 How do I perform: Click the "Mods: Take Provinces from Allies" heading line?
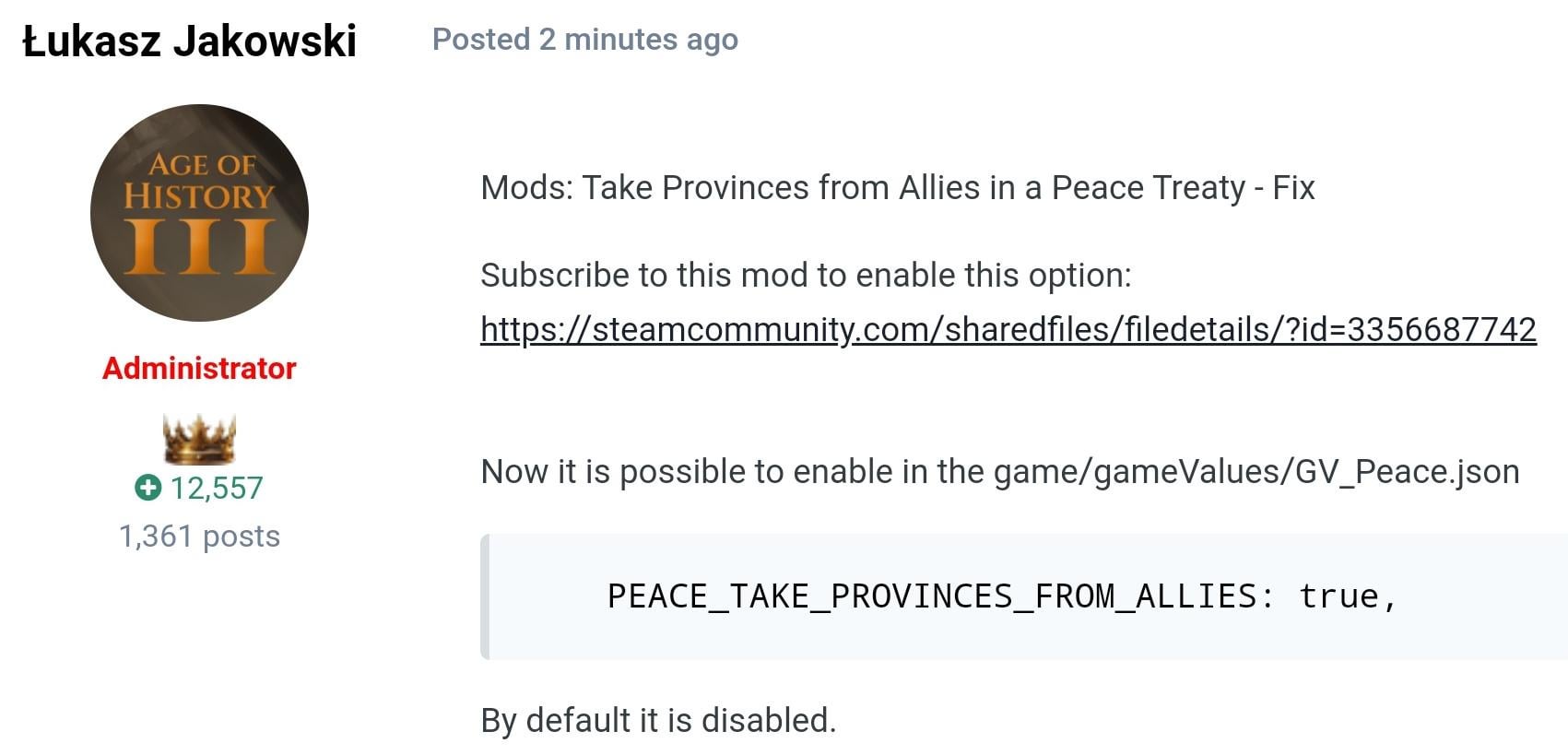point(897,188)
